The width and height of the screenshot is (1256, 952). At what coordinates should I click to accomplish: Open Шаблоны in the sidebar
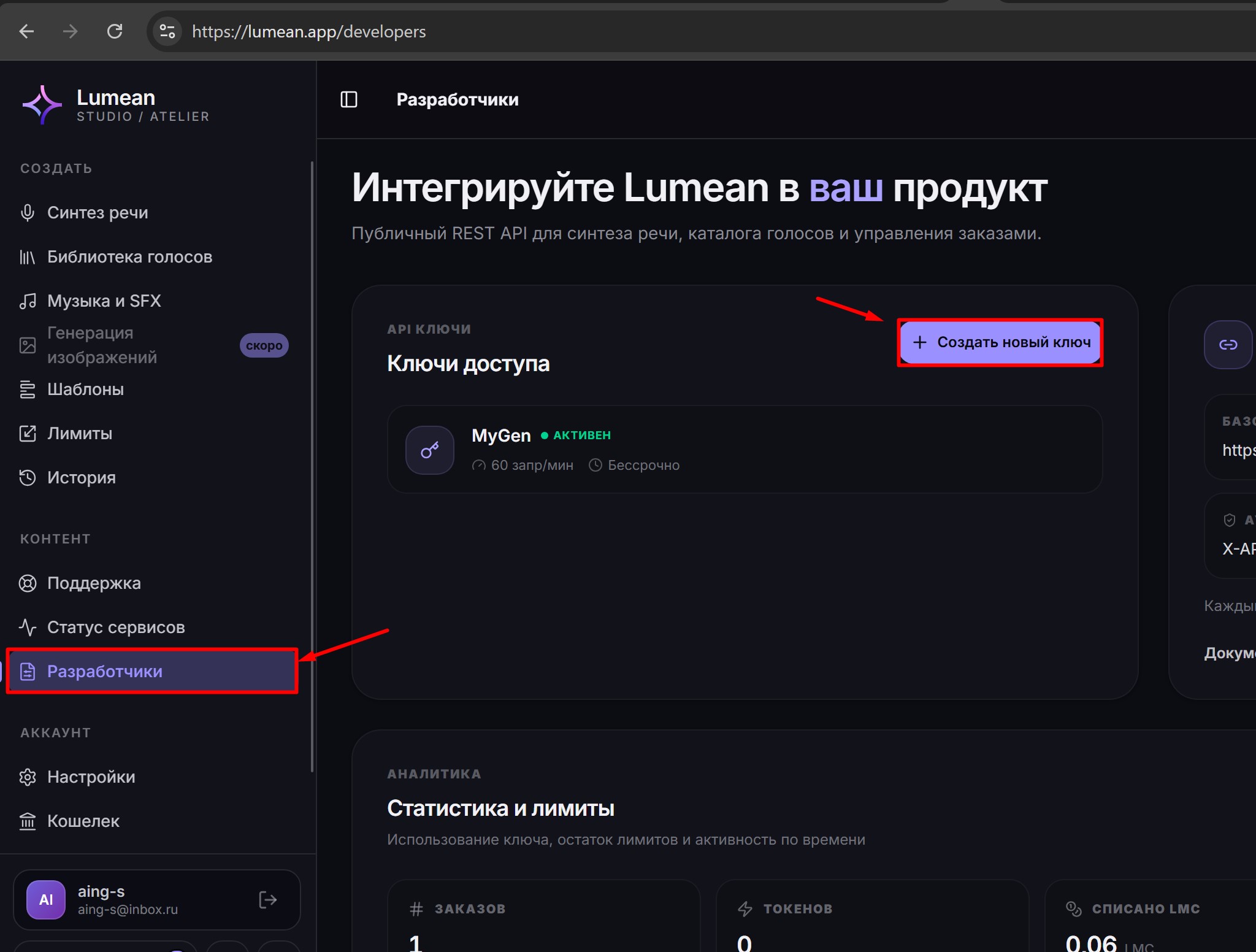click(158, 390)
